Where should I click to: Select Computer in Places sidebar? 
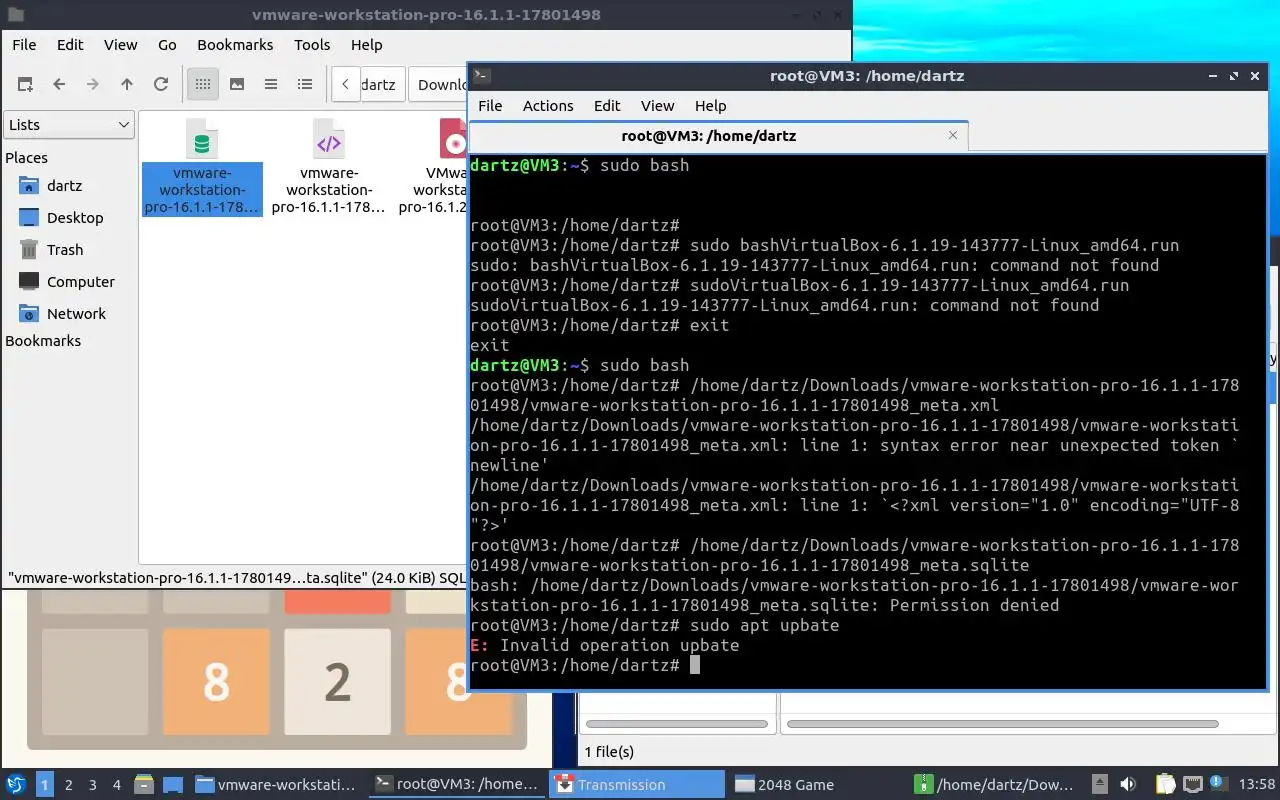tap(80, 282)
